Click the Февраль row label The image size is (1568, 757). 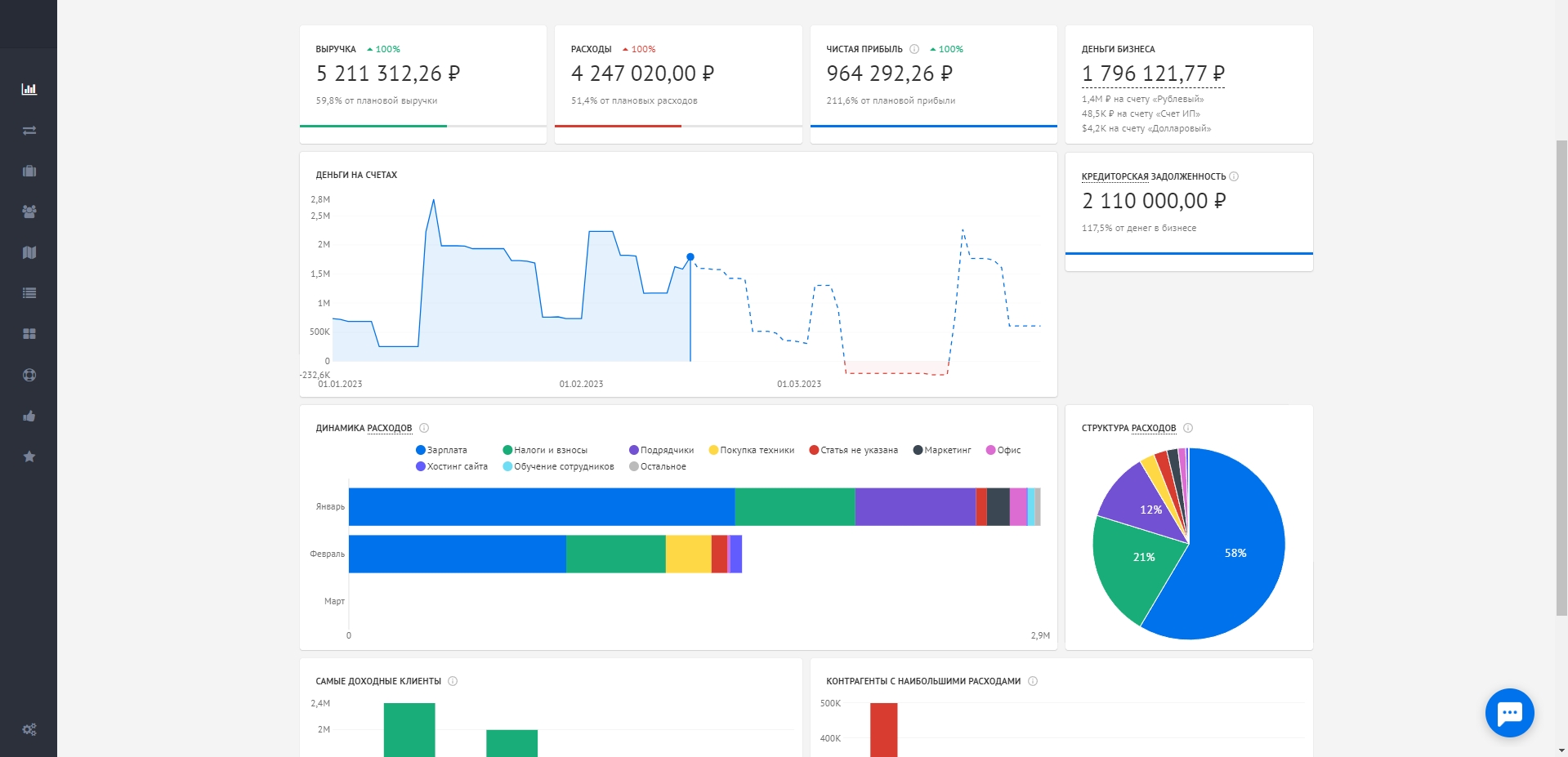pos(327,554)
